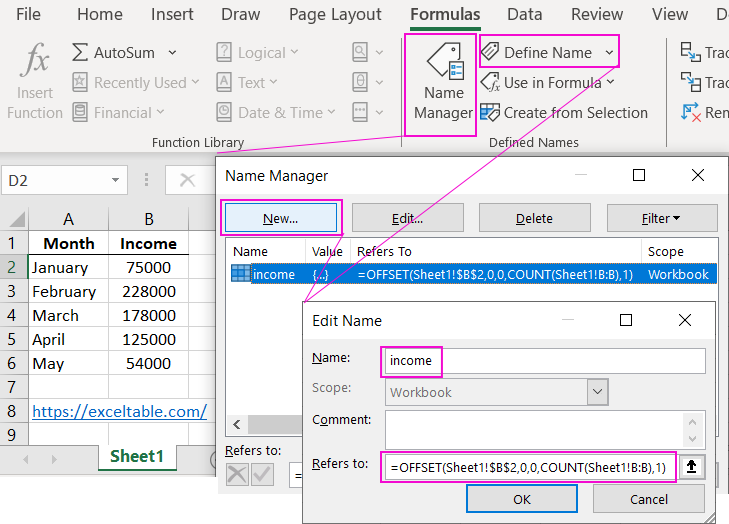Open the exceltable.com hyperlink
Image resolution: width=729 pixels, height=524 pixels.
click(119, 411)
